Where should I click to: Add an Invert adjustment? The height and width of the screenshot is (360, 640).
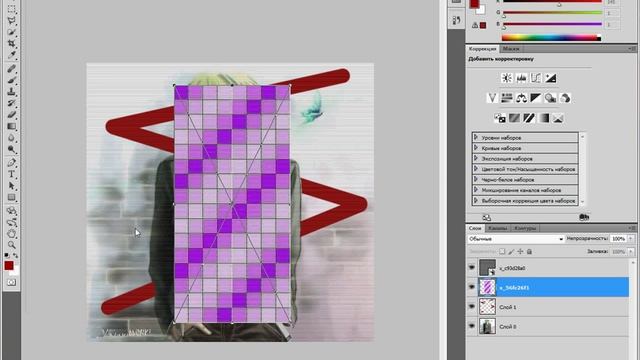pos(500,118)
